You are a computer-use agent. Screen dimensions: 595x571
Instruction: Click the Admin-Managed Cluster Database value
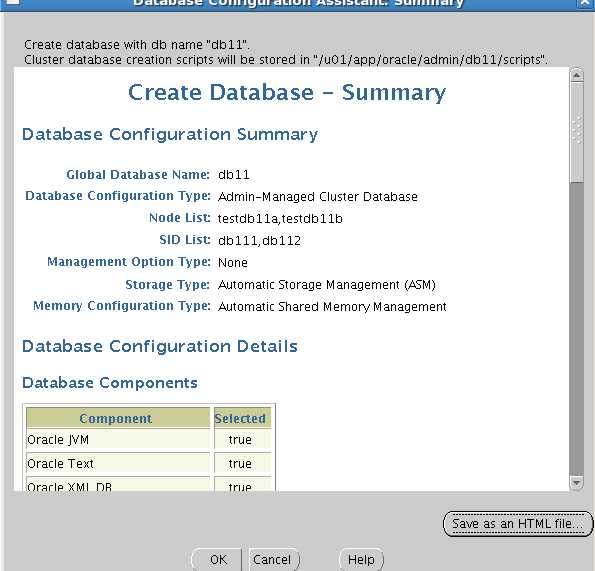[318, 197]
